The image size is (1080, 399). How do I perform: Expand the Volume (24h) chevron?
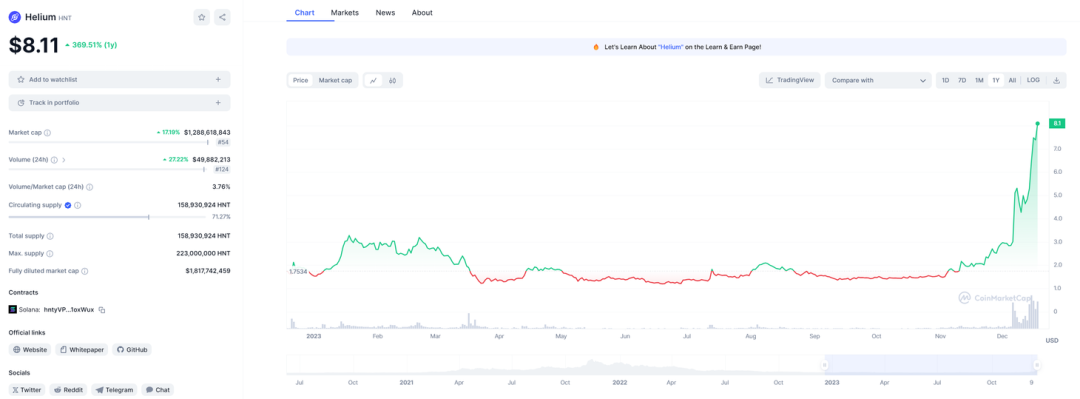[64, 160]
